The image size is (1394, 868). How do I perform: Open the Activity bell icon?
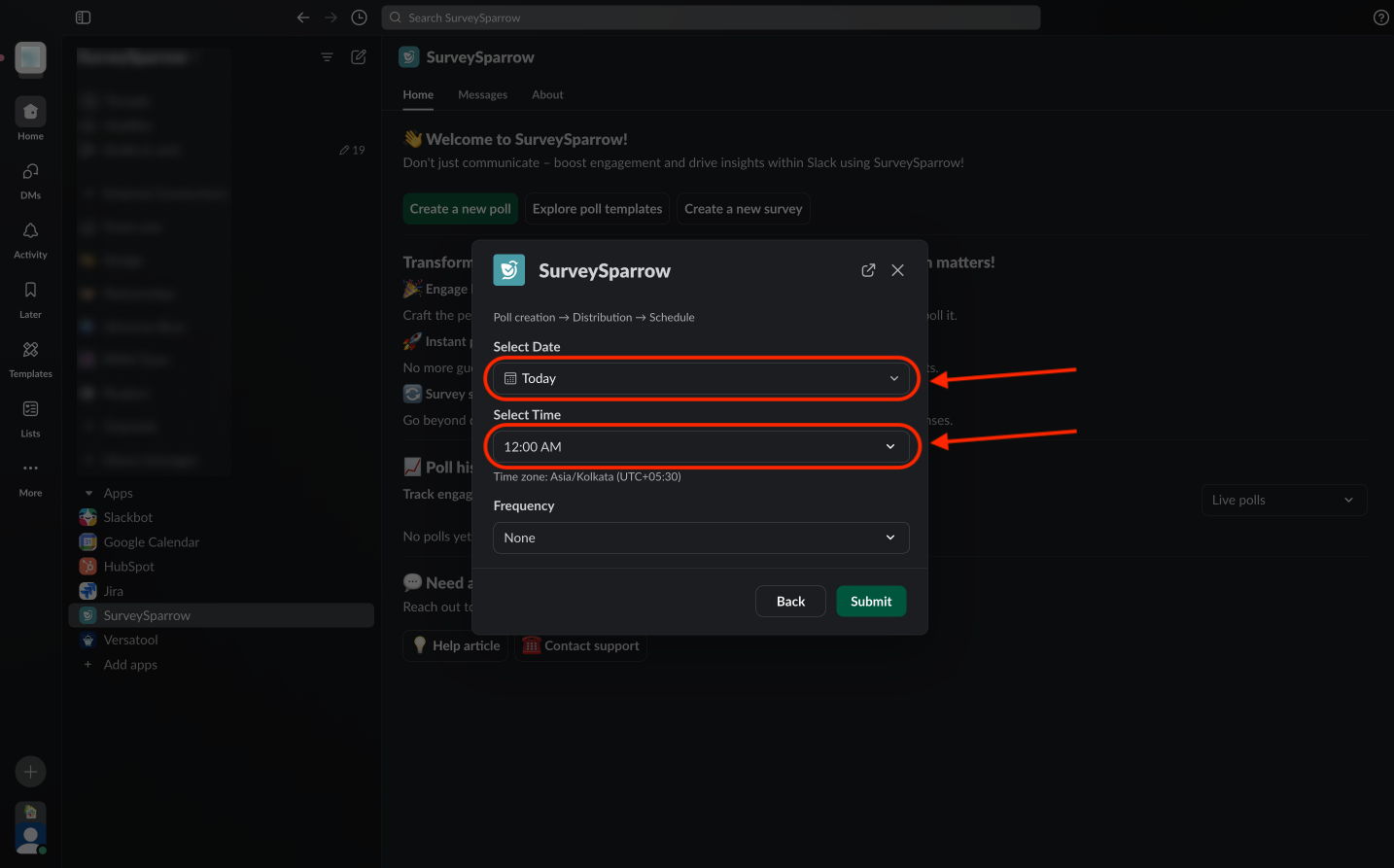(x=30, y=232)
